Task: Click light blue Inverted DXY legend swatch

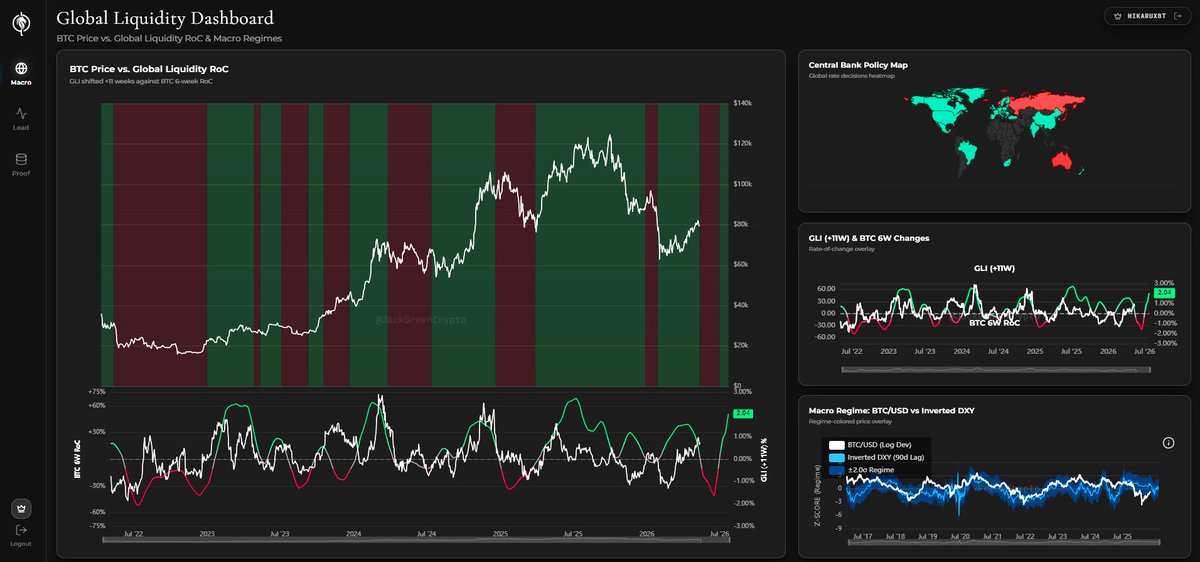Action: 837,457
